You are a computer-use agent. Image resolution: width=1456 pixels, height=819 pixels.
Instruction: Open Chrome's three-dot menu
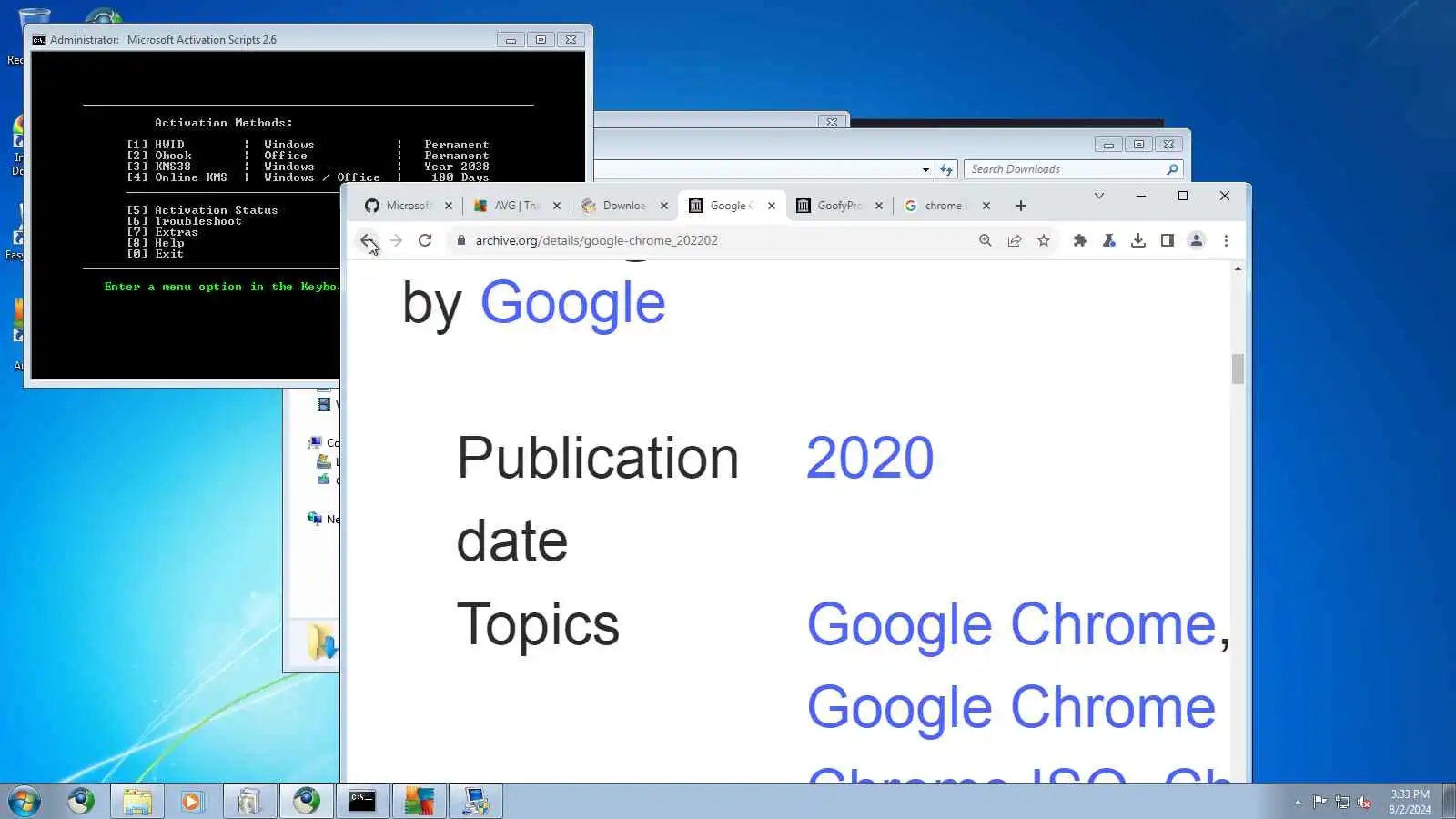[1226, 240]
